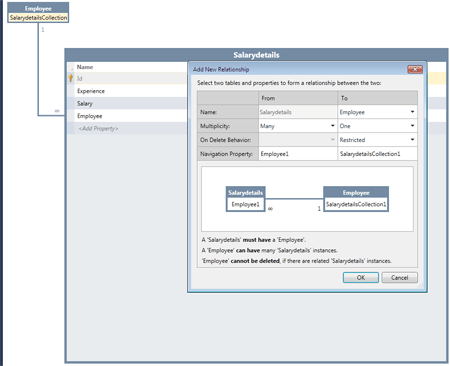
Task: Select SalarydetailsCollection in Employee entity box
Action: [x=38, y=18]
